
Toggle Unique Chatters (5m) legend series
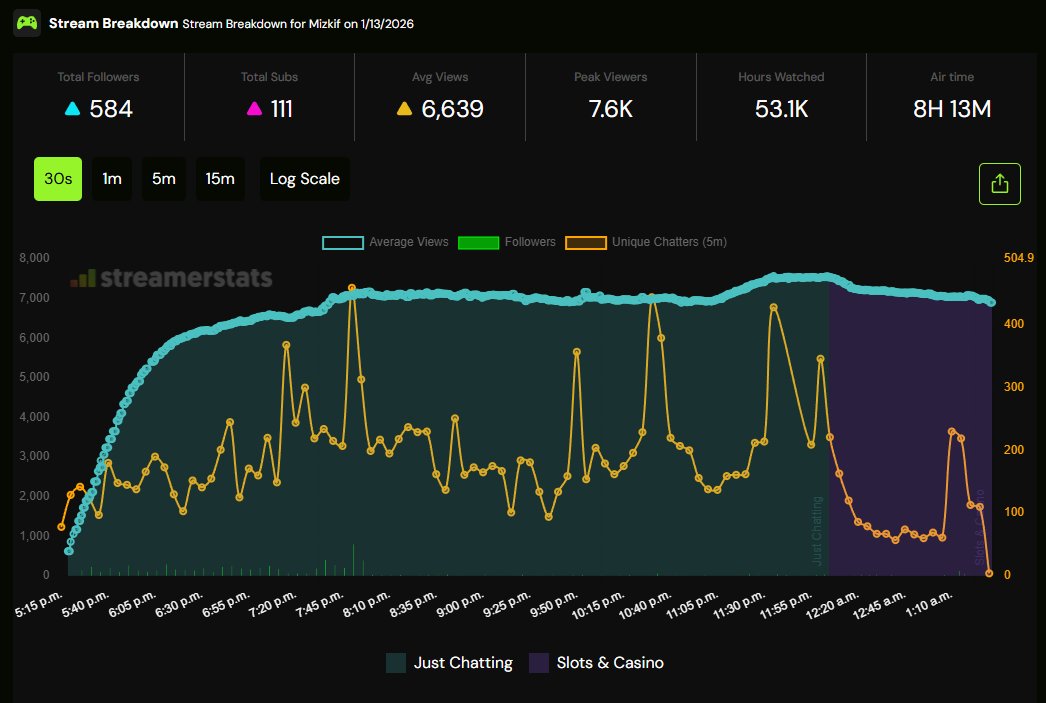(x=646, y=242)
